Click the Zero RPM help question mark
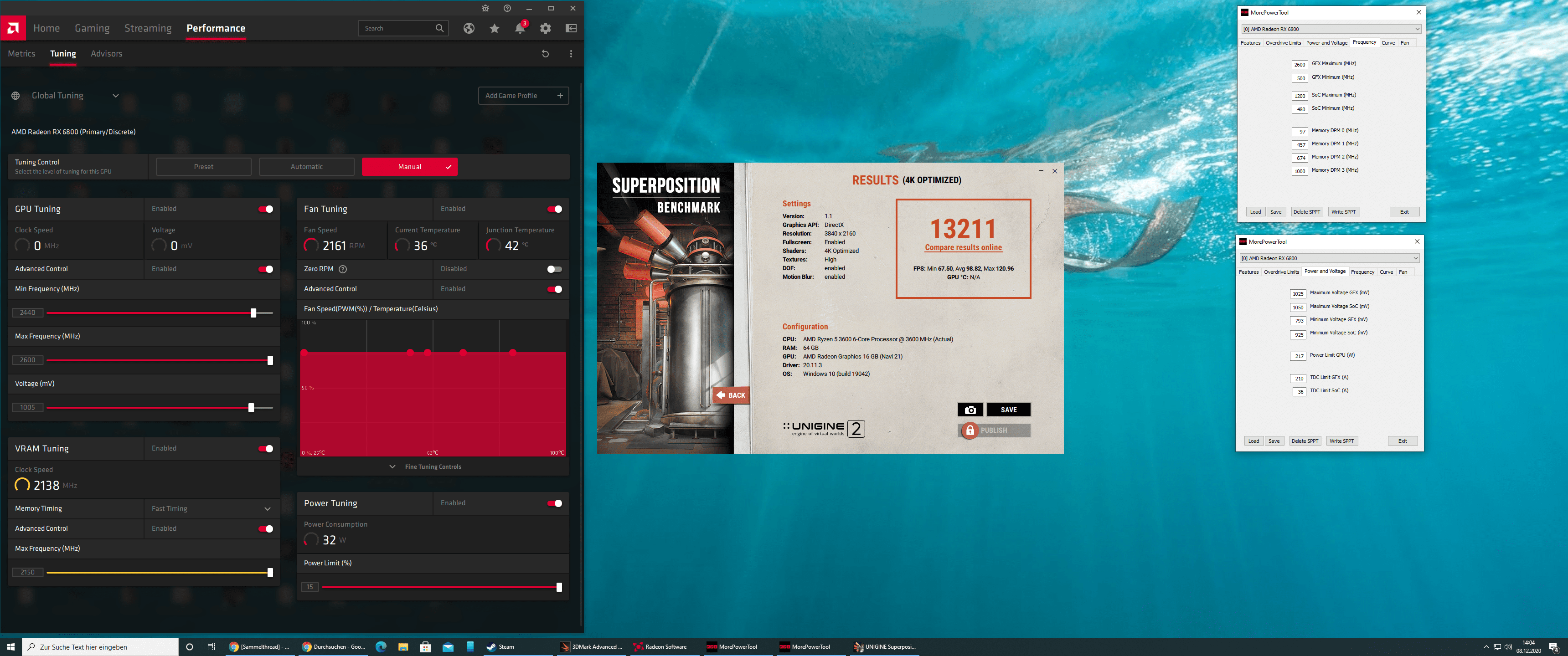The image size is (1568, 656). [x=343, y=269]
